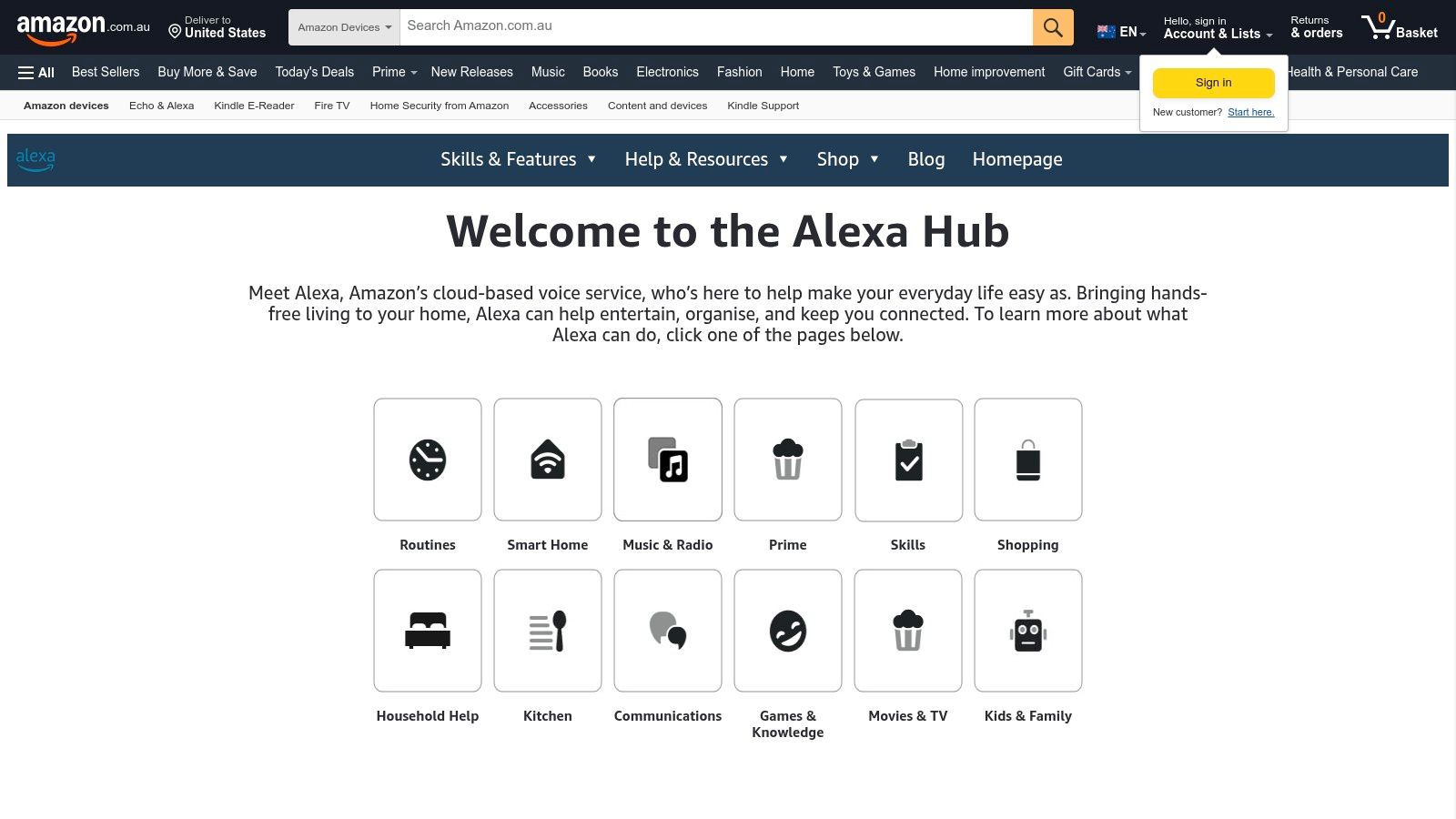Open Home Security from Amazon link
The image size is (1456, 819).
(440, 106)
